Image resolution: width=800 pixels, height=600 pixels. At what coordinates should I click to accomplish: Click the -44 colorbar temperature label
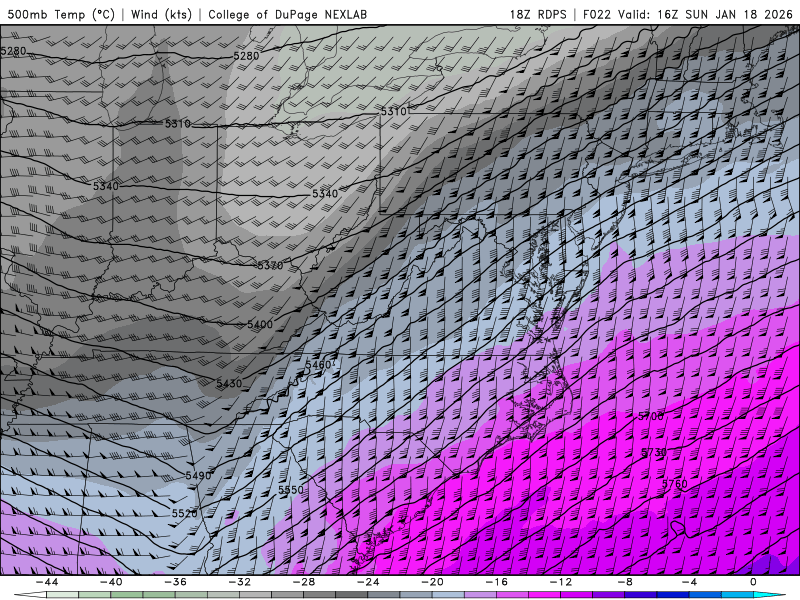(47, 582)
